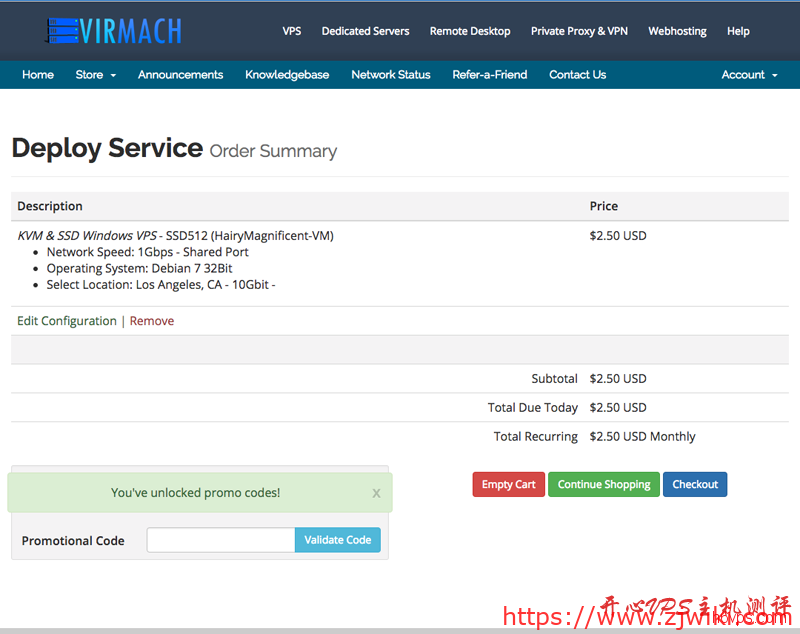The image size is (800, 634).
Task: View Network Status page
Action: 391,75
